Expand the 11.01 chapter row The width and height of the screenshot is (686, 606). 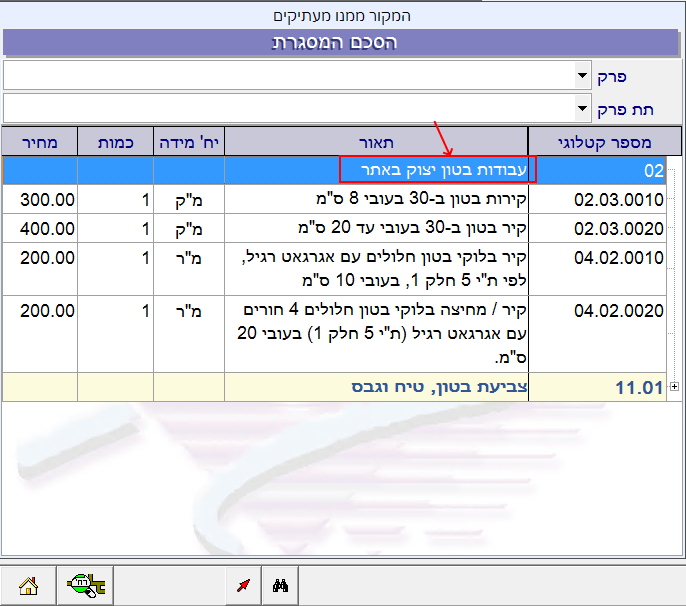[675, 387]
